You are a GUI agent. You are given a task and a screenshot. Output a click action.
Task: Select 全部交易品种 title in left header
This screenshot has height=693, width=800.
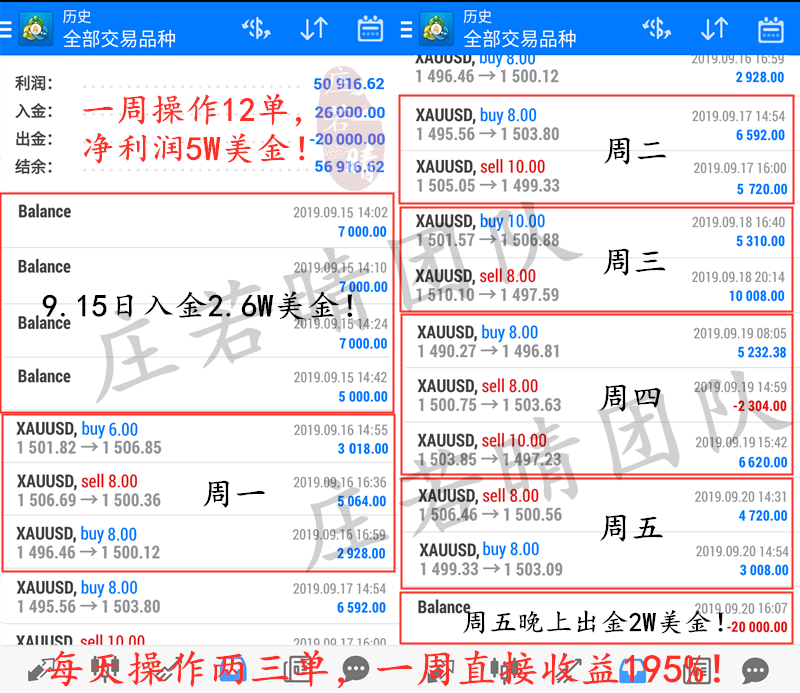point(119,39)
